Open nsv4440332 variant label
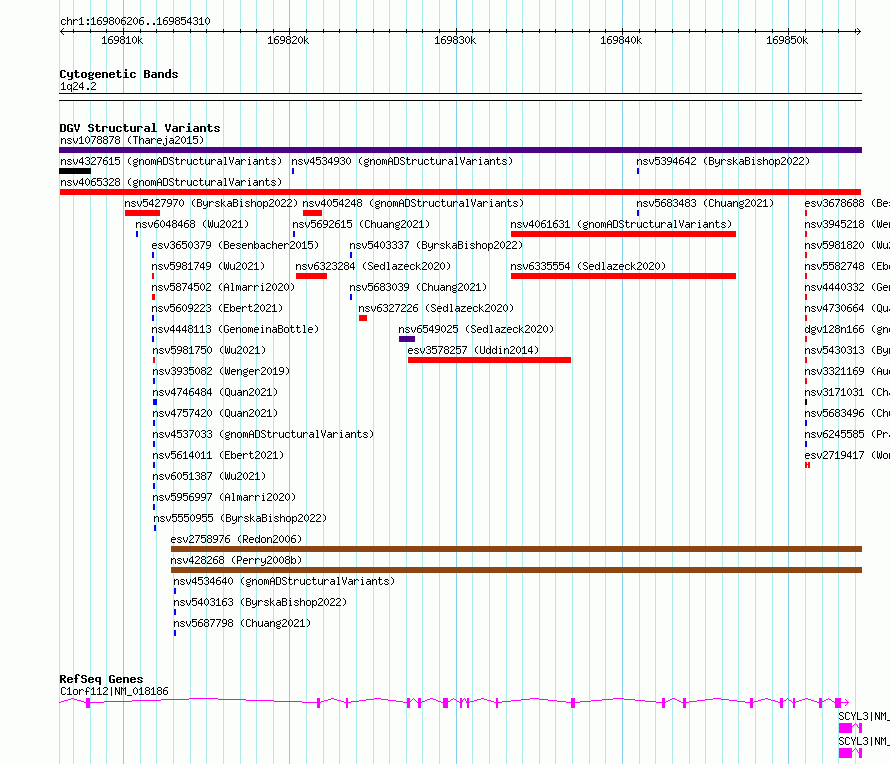The height and width of the screenshot is (764, 890). [x=847, y=287]
